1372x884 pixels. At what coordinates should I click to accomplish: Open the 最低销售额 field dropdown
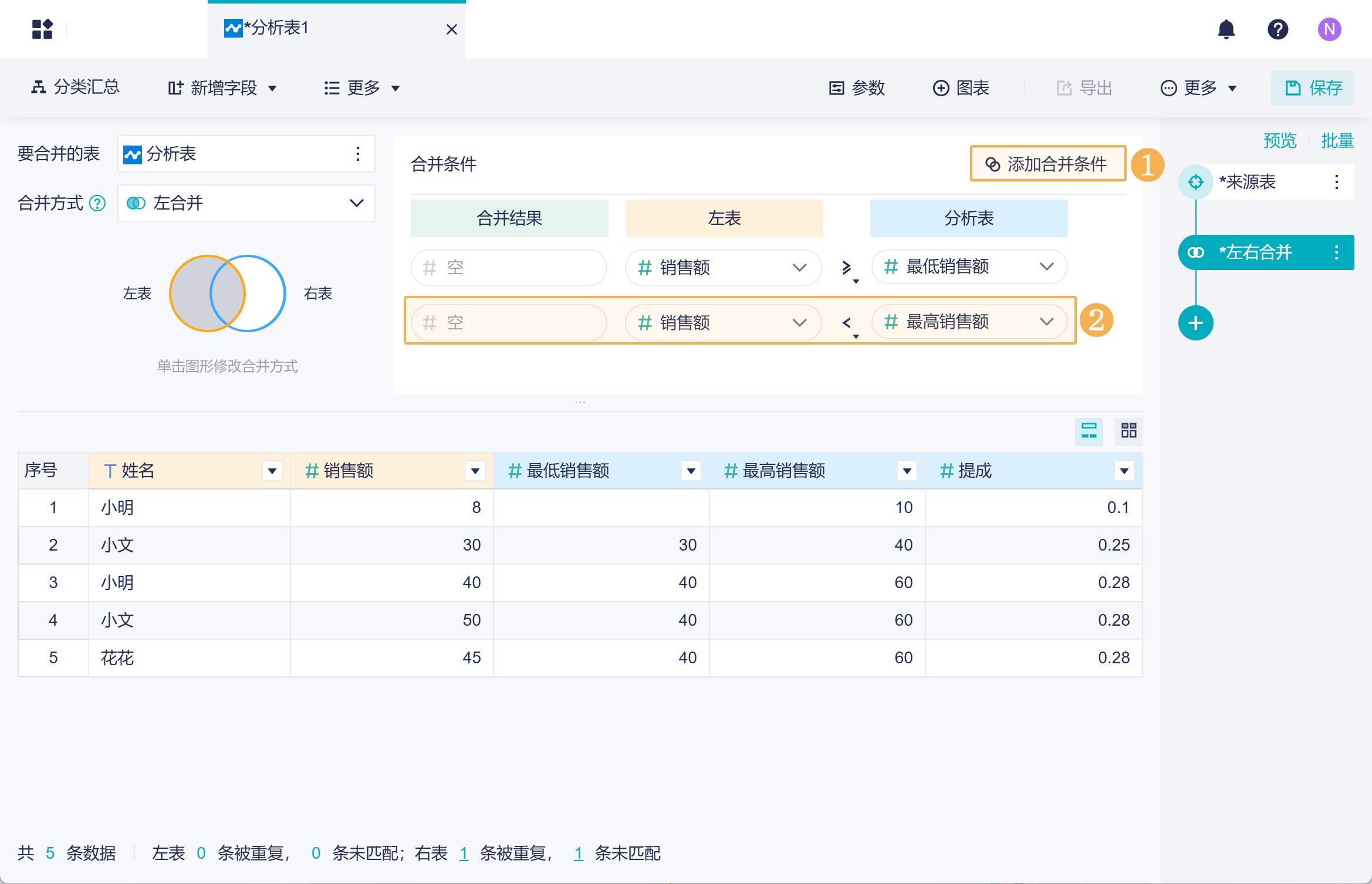pos(1046,267)
